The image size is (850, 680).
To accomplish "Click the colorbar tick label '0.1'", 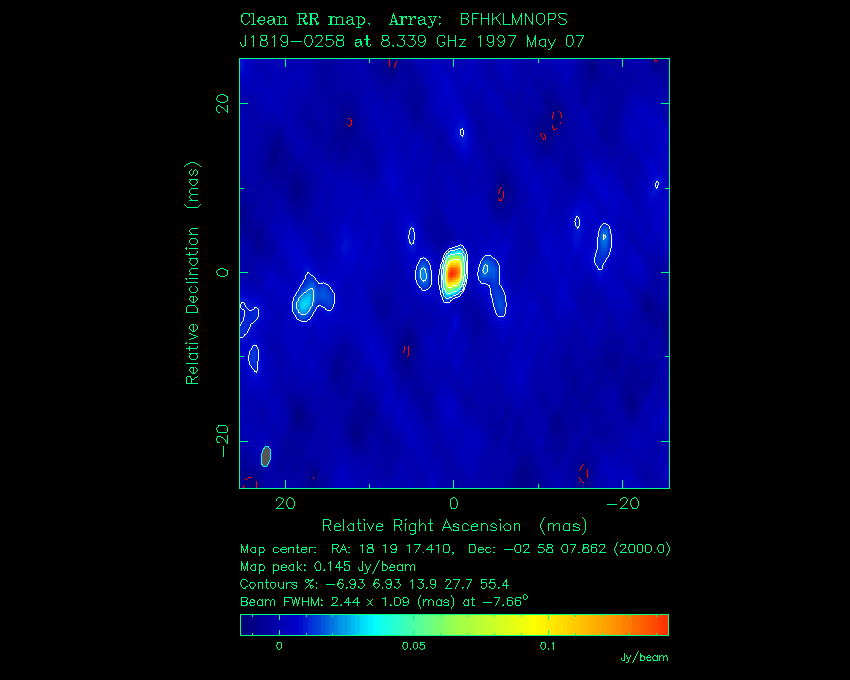I will pyautogui.click(x=548, y=646).
